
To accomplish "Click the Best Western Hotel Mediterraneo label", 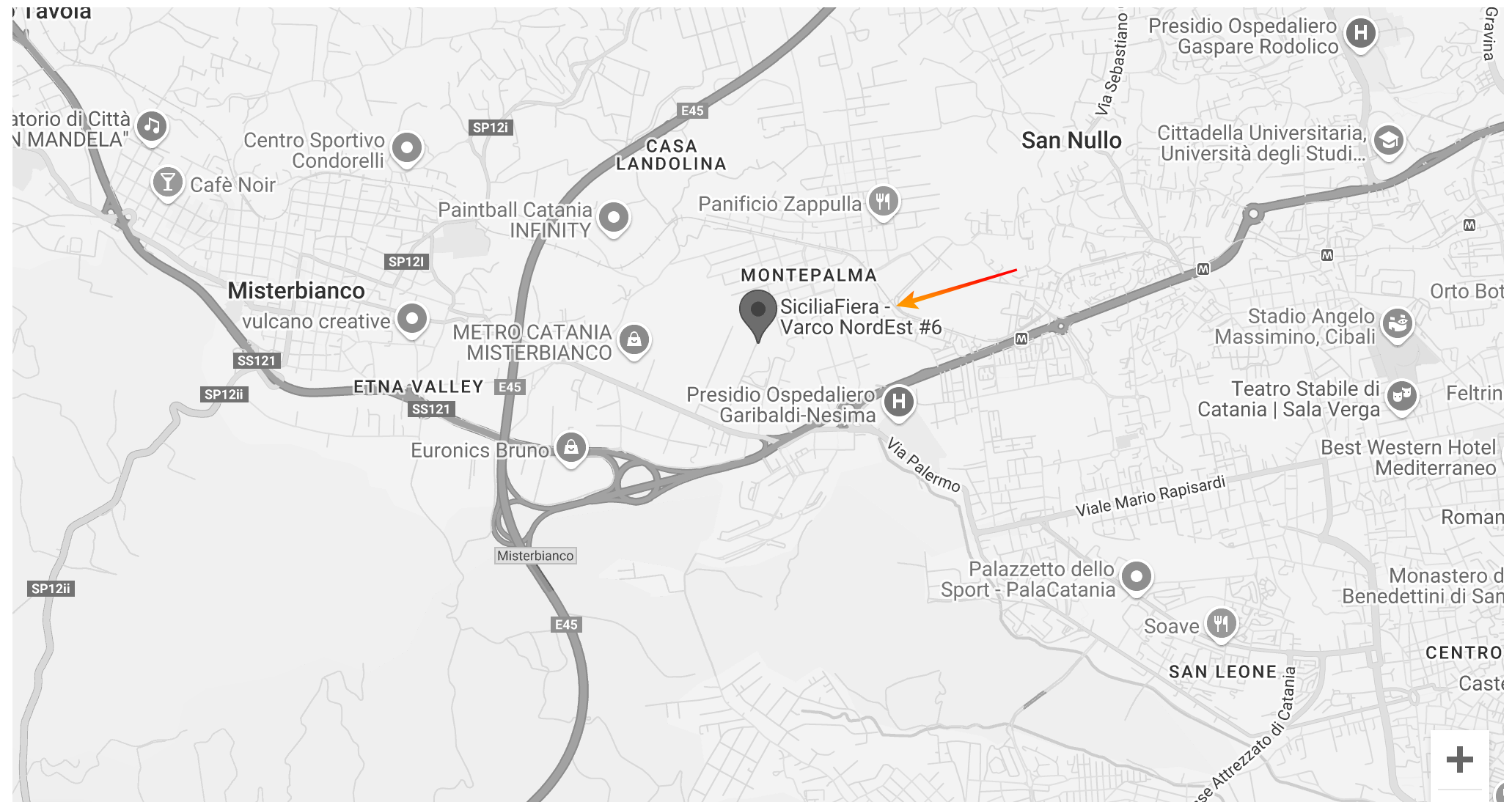I will point(1408,457).
